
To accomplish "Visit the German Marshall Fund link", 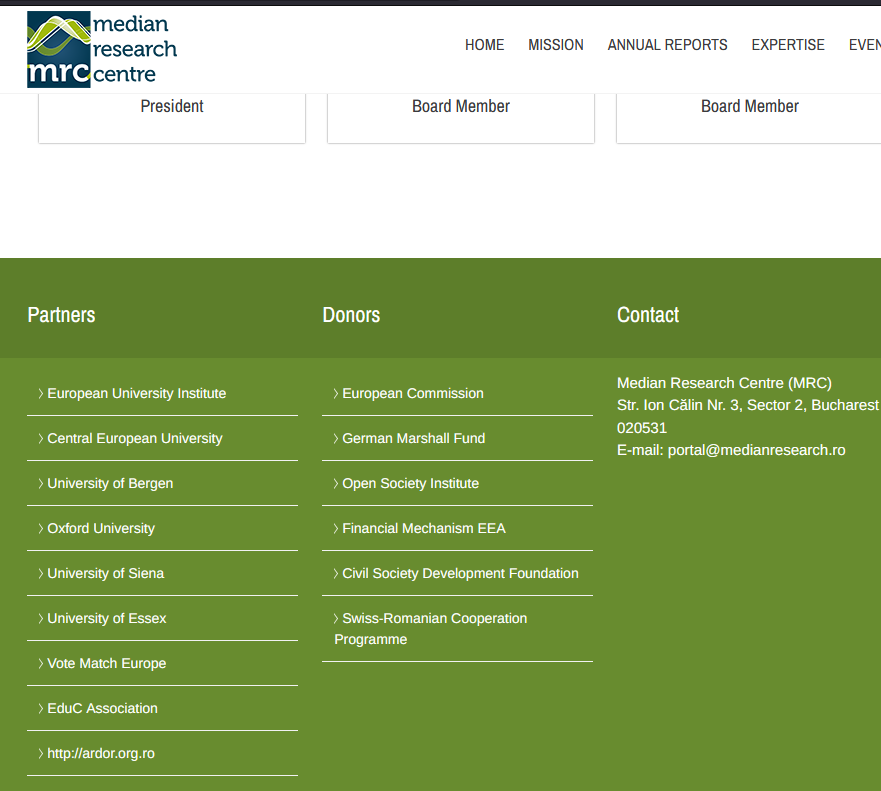I will pos(414,438).
